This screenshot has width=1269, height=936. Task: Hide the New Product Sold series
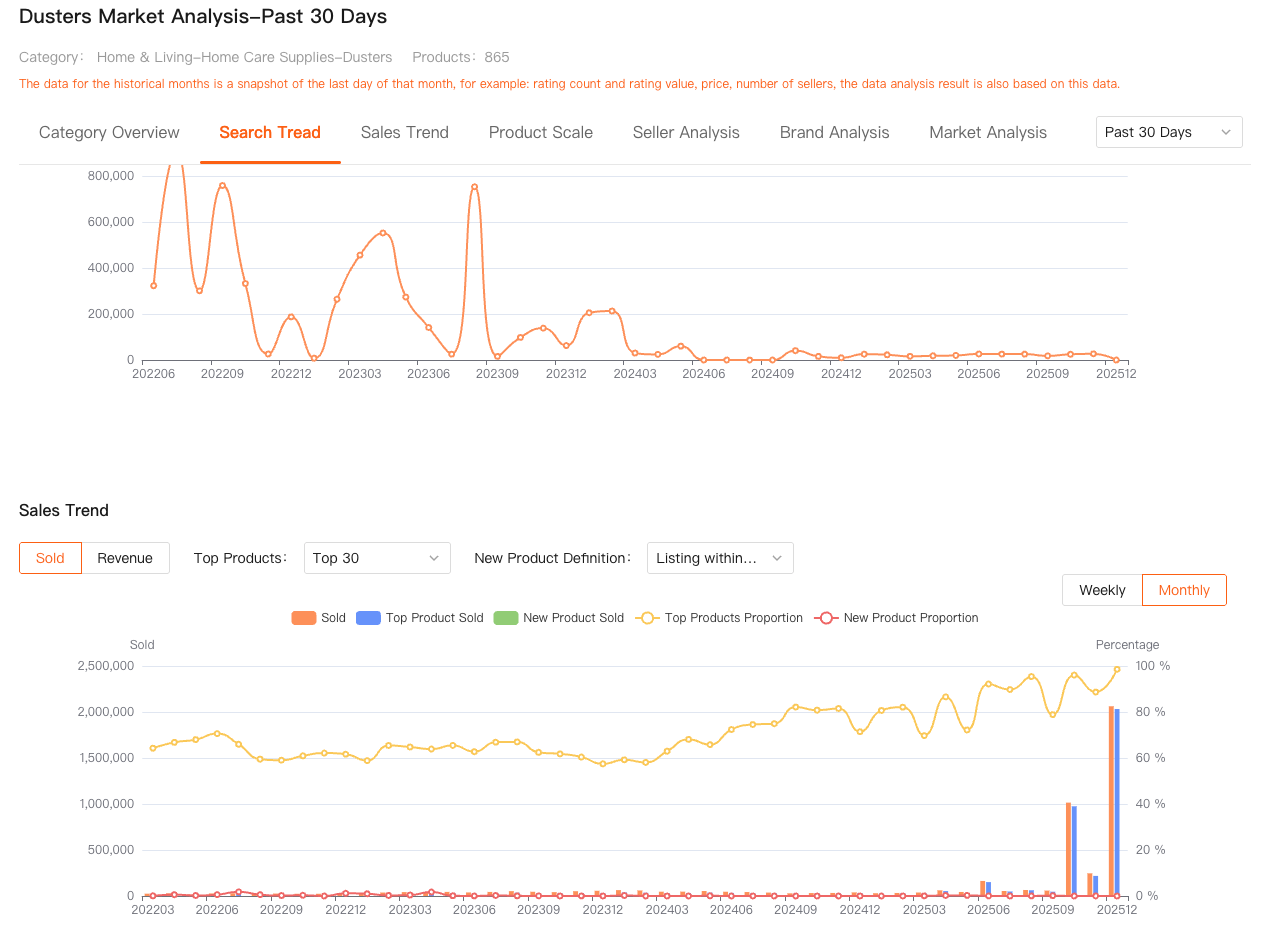558,618
